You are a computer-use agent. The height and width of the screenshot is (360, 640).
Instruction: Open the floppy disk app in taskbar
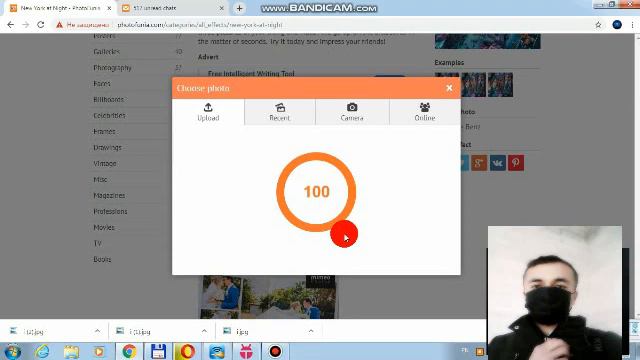(x=158, y=351)
